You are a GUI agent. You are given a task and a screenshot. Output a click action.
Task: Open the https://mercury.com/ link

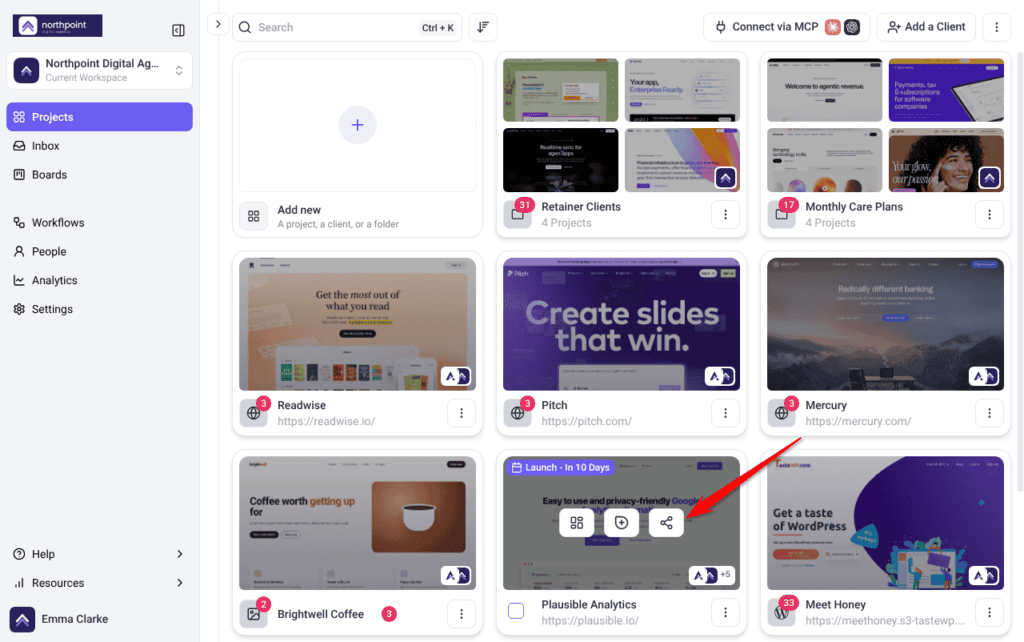(x=858, y=421)
